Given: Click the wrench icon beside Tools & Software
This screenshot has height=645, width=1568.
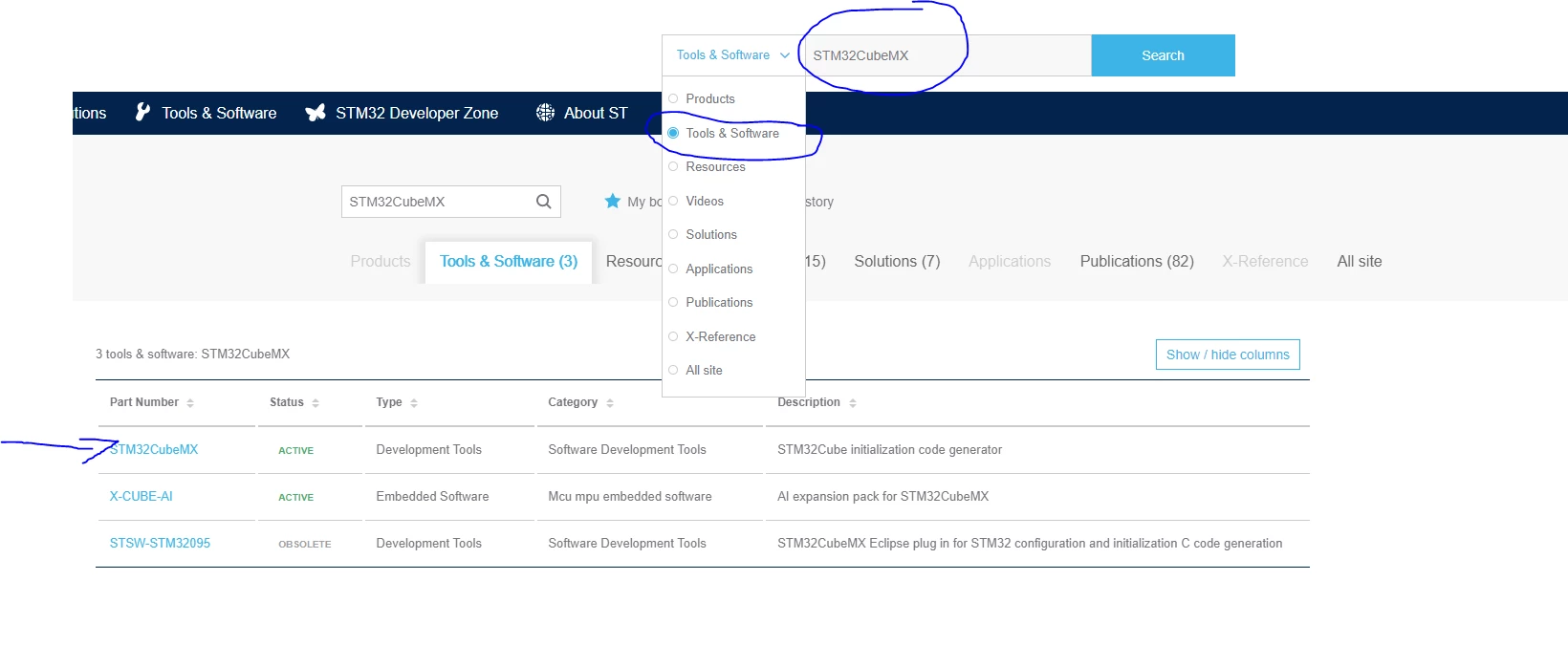Looking at the screenshot, I should [x=142, y=112].
